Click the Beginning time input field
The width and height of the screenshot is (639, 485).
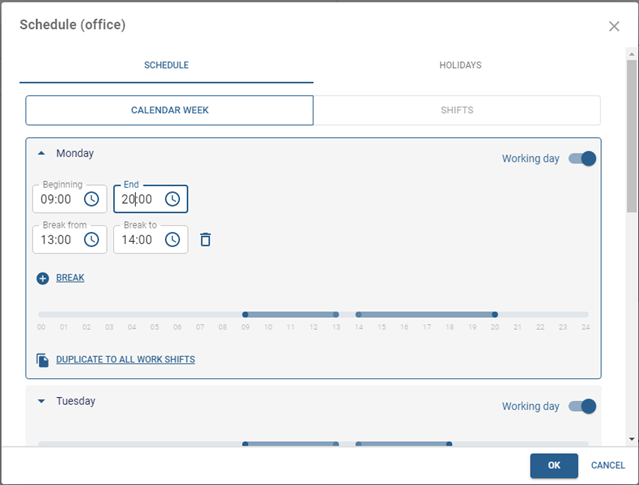click(x=56, y=200)
